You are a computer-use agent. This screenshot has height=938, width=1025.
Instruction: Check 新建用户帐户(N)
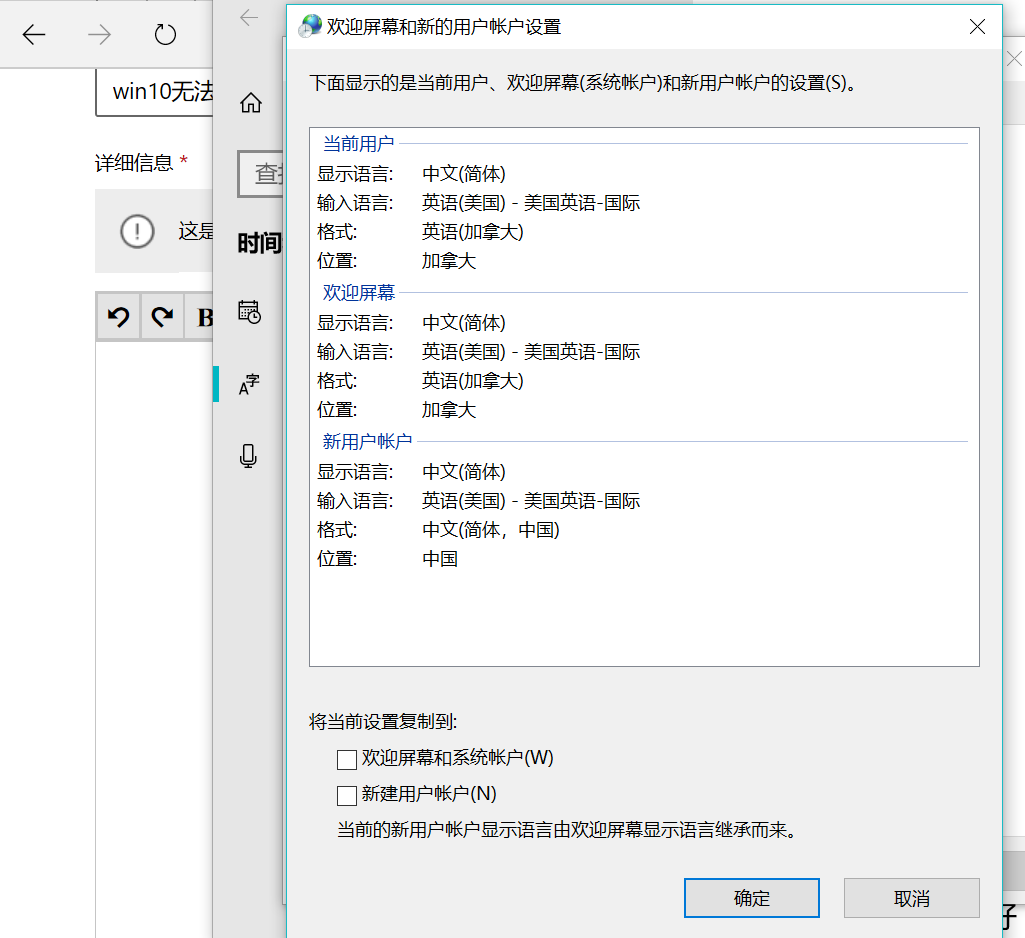click(x=347, y=794)
